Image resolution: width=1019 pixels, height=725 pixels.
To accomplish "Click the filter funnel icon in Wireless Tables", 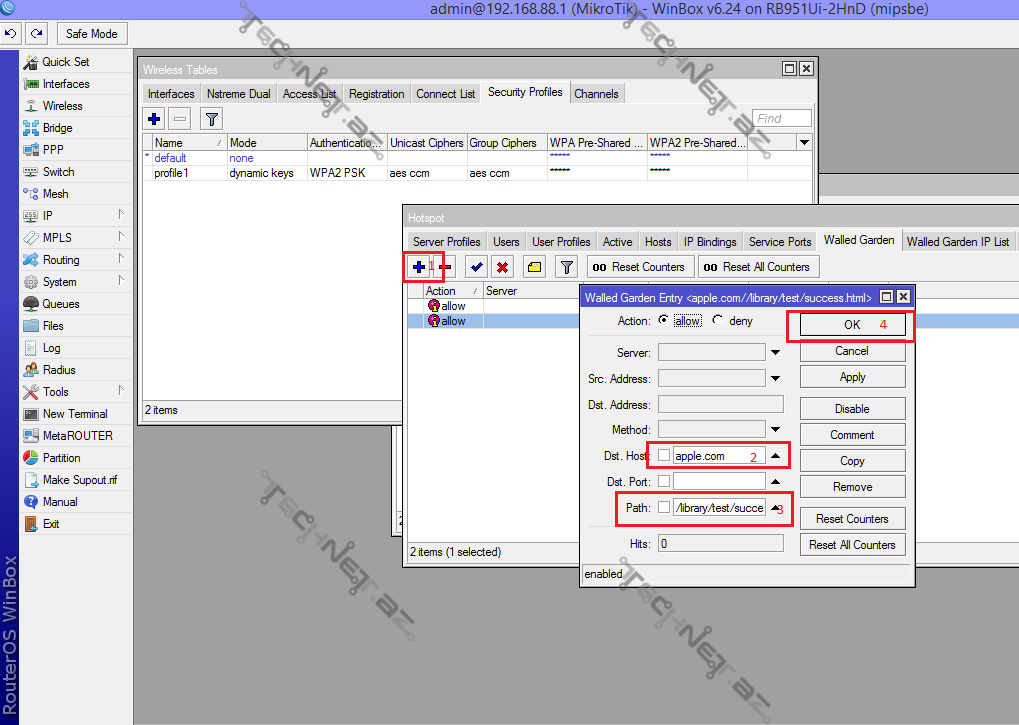I will coord(211,119).
